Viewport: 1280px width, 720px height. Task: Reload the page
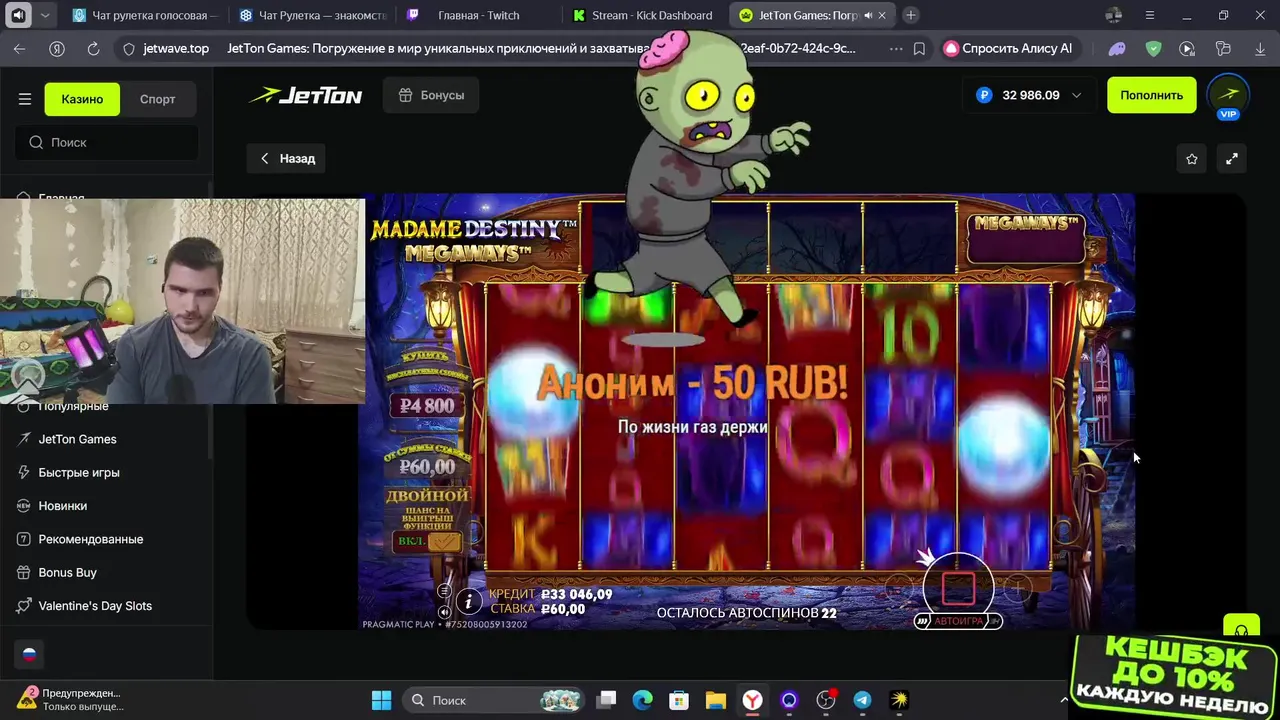point(93,48)
